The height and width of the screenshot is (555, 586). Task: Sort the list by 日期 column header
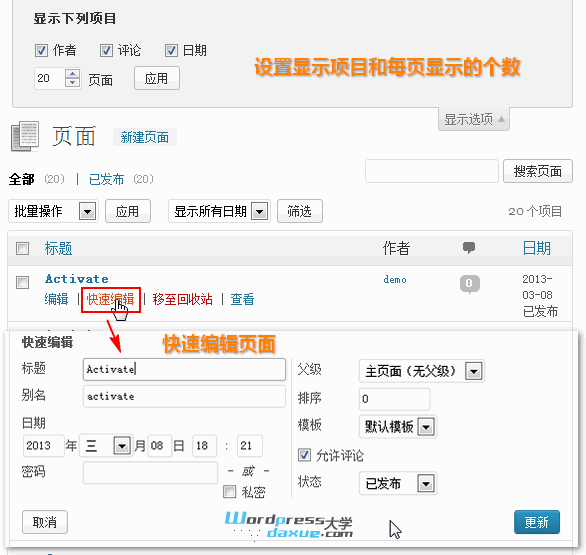536,248
